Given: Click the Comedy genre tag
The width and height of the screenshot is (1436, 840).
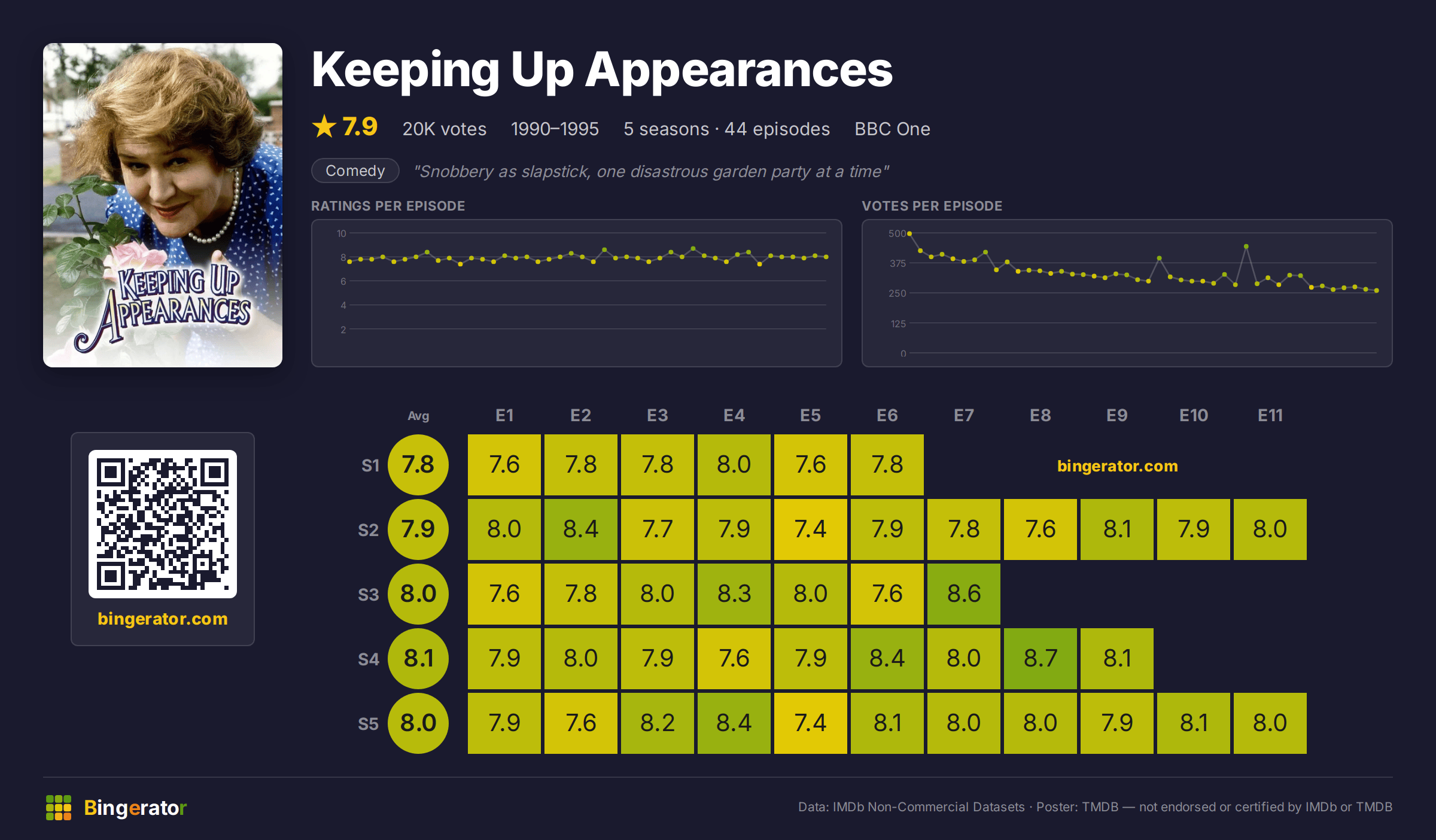Looking at the screenshot, I should [x=355, y=171].
